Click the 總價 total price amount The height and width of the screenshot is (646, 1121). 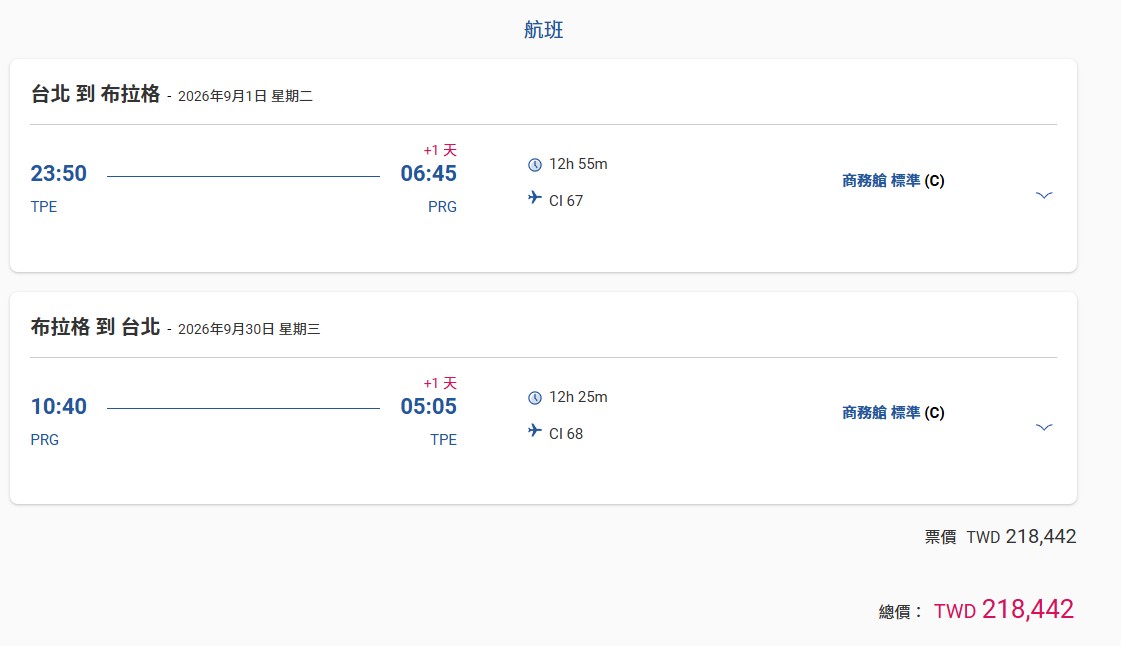click(1004, 610)
